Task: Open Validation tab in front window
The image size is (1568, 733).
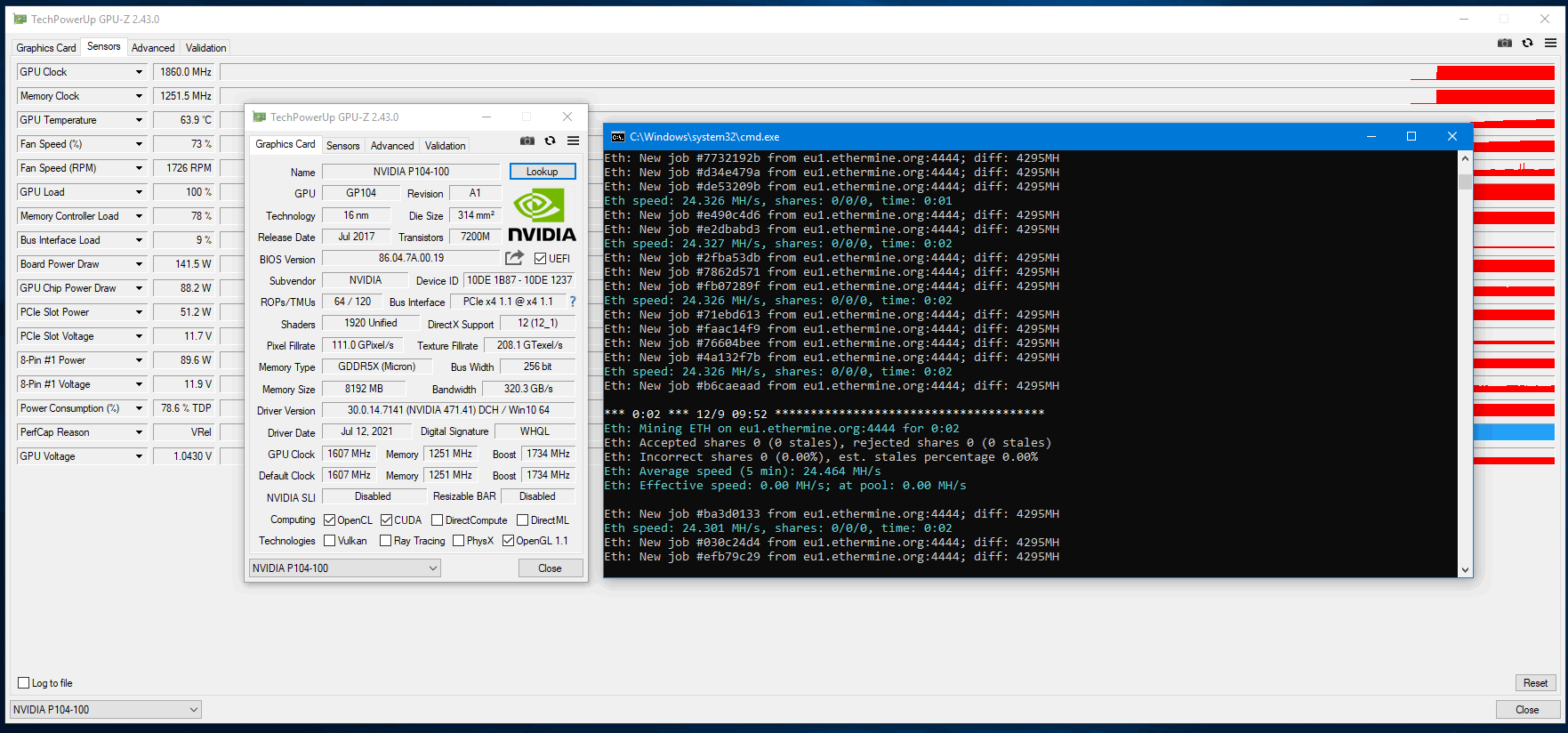Action: click(446, 146)
